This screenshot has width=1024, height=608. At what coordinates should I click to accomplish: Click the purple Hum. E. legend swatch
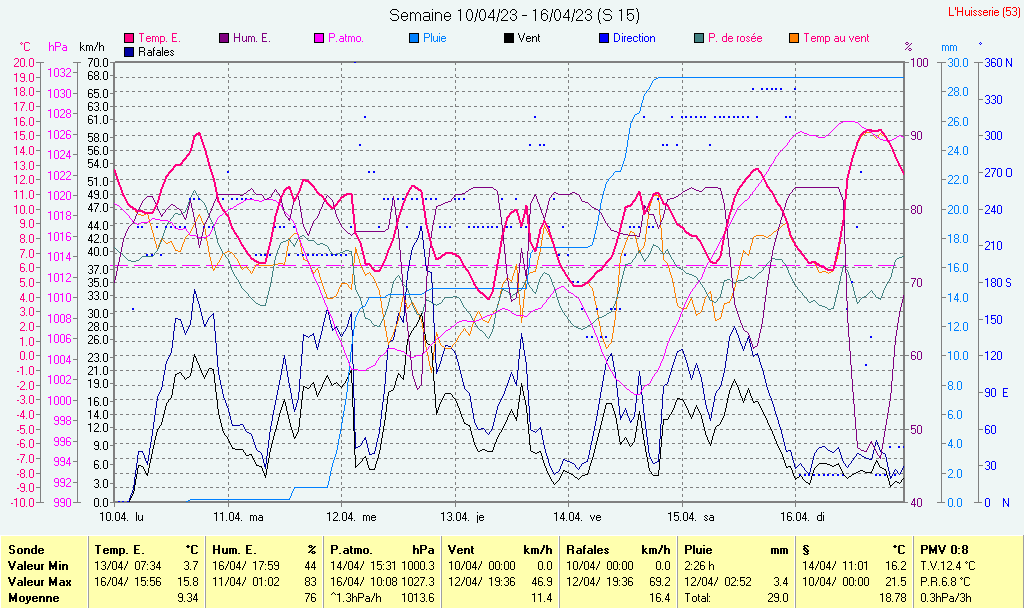click(x=224, y=39)
